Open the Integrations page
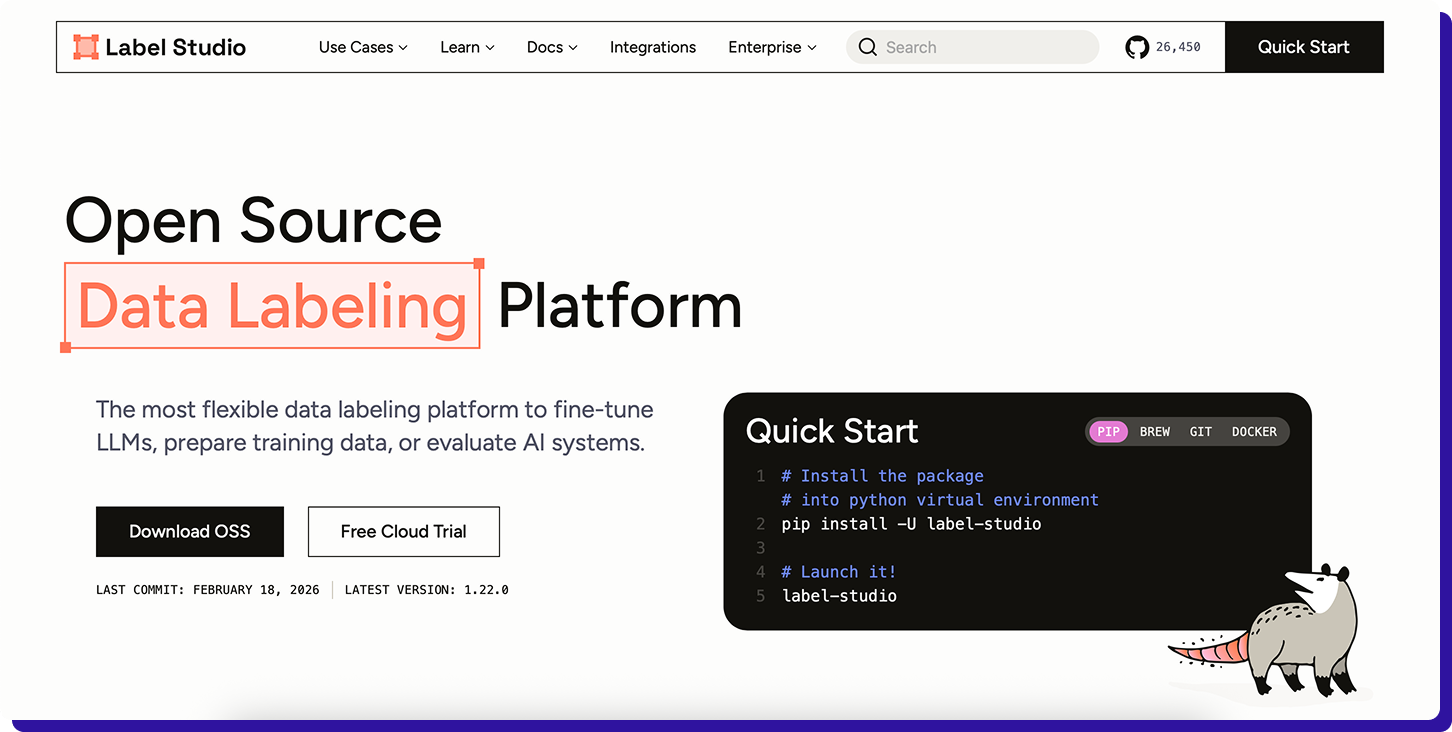The image size is (1452, 732). point(653,47)
